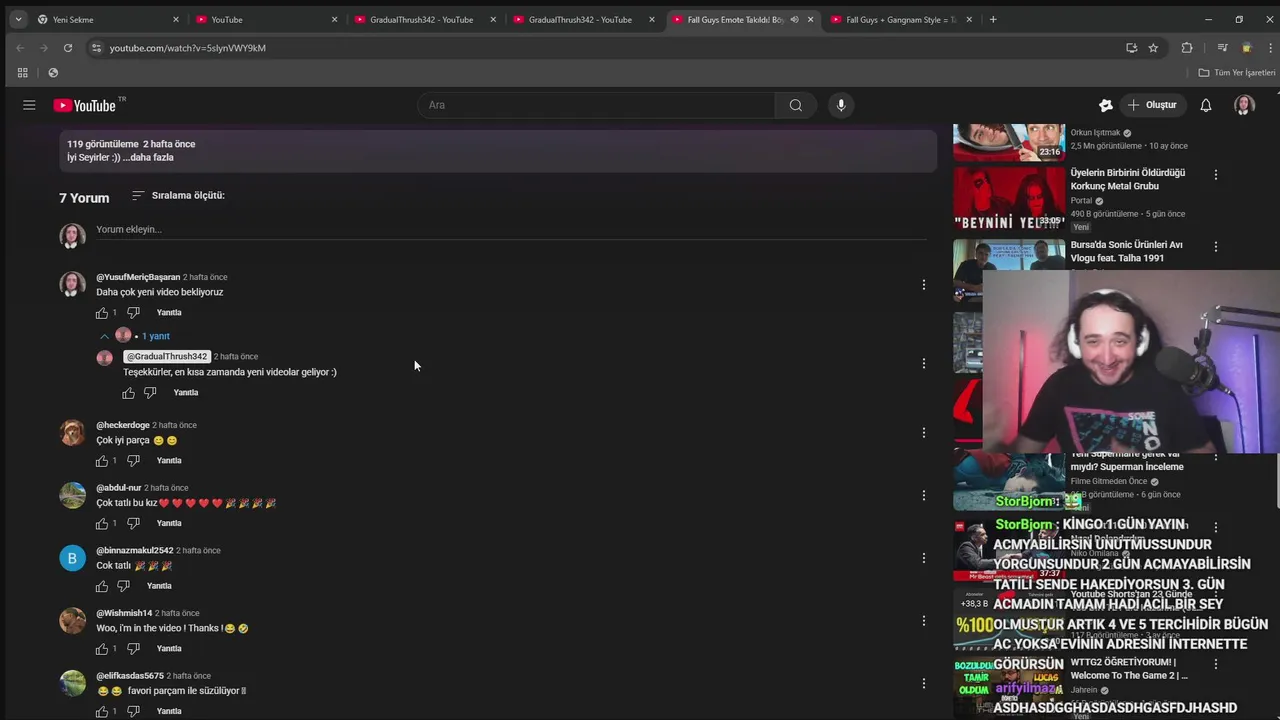
Task: Open the apps grid in bookmarks bar
Action: point(22,72)
